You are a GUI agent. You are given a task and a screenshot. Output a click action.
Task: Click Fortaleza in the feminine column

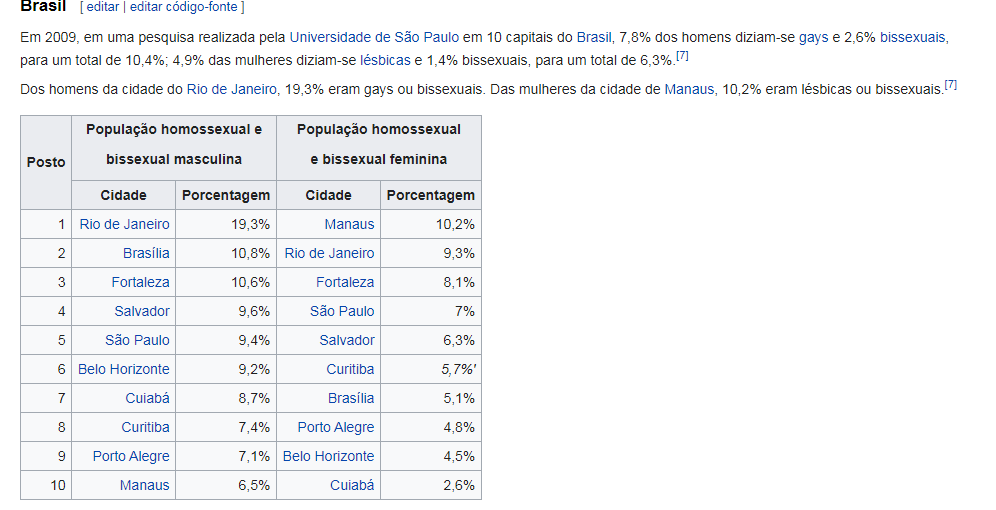(x=345, y=282)
